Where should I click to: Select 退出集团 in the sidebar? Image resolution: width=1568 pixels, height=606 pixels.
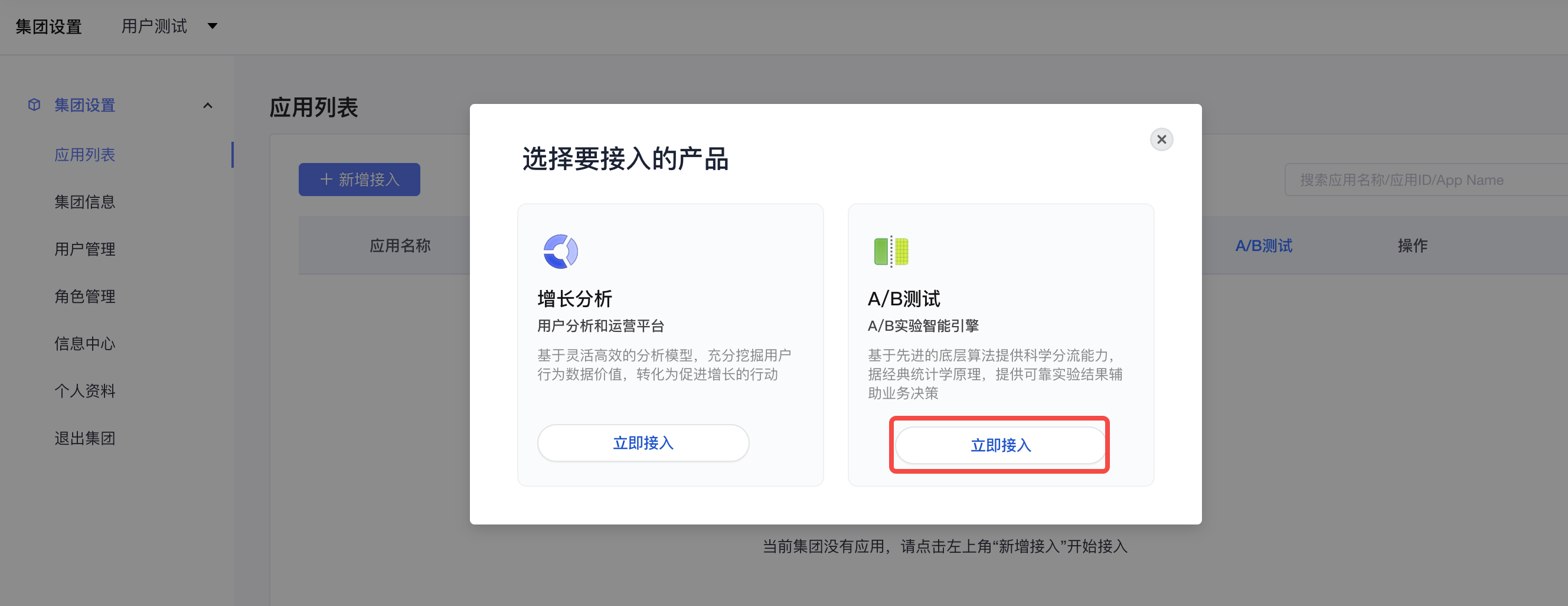click(84, 438)
